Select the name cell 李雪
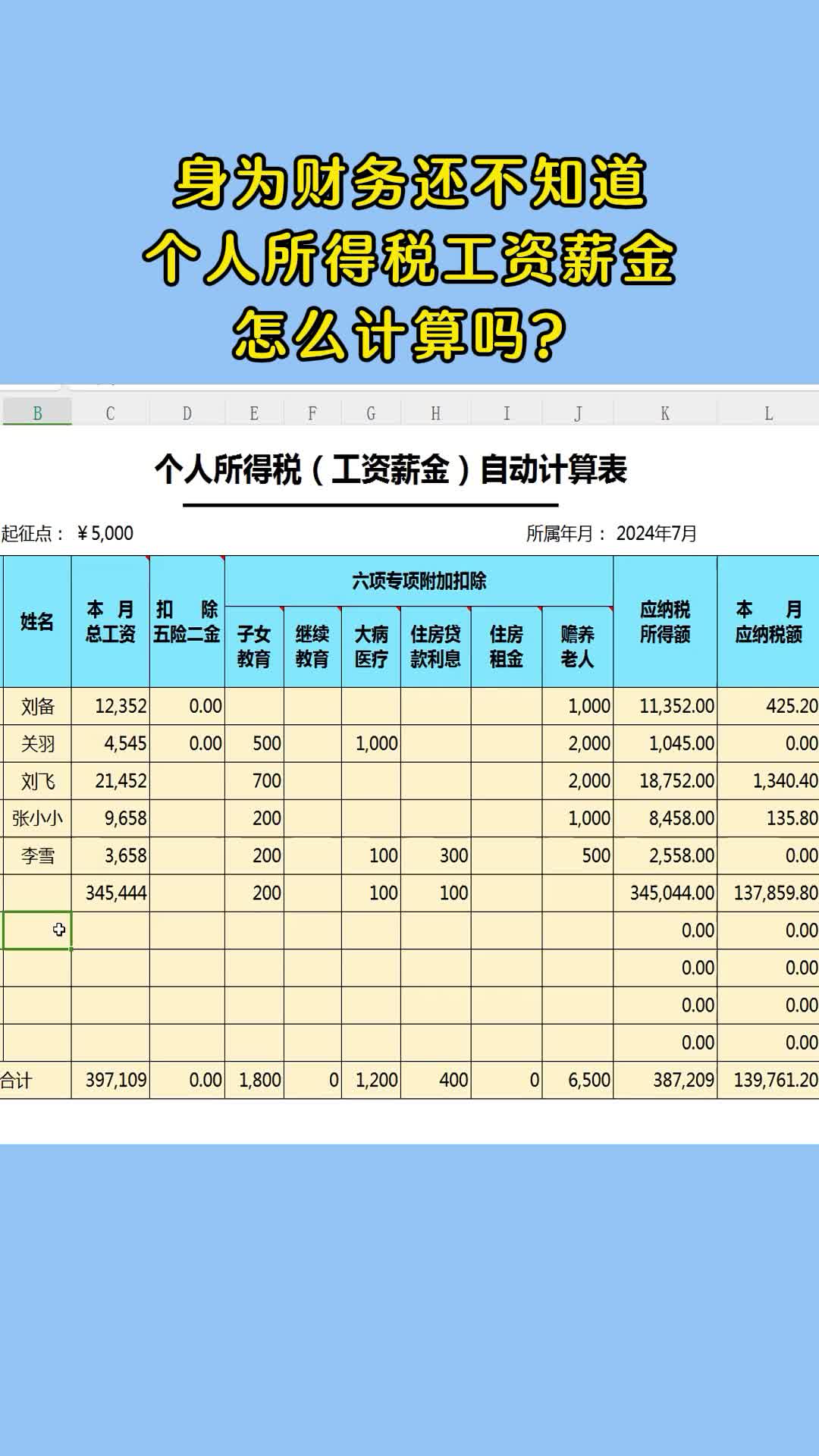 [36, 855]
